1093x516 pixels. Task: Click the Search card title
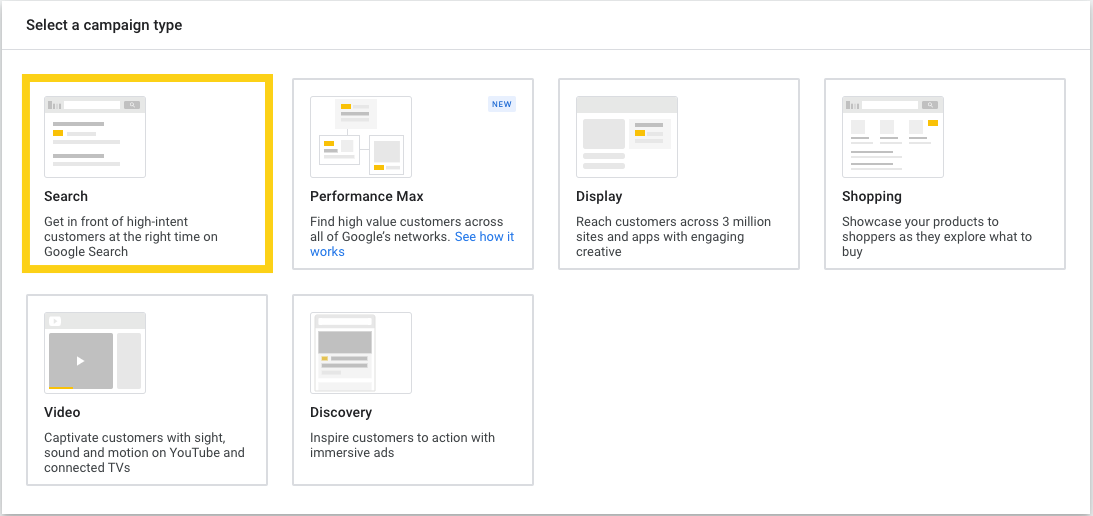(x=66, y=197)
